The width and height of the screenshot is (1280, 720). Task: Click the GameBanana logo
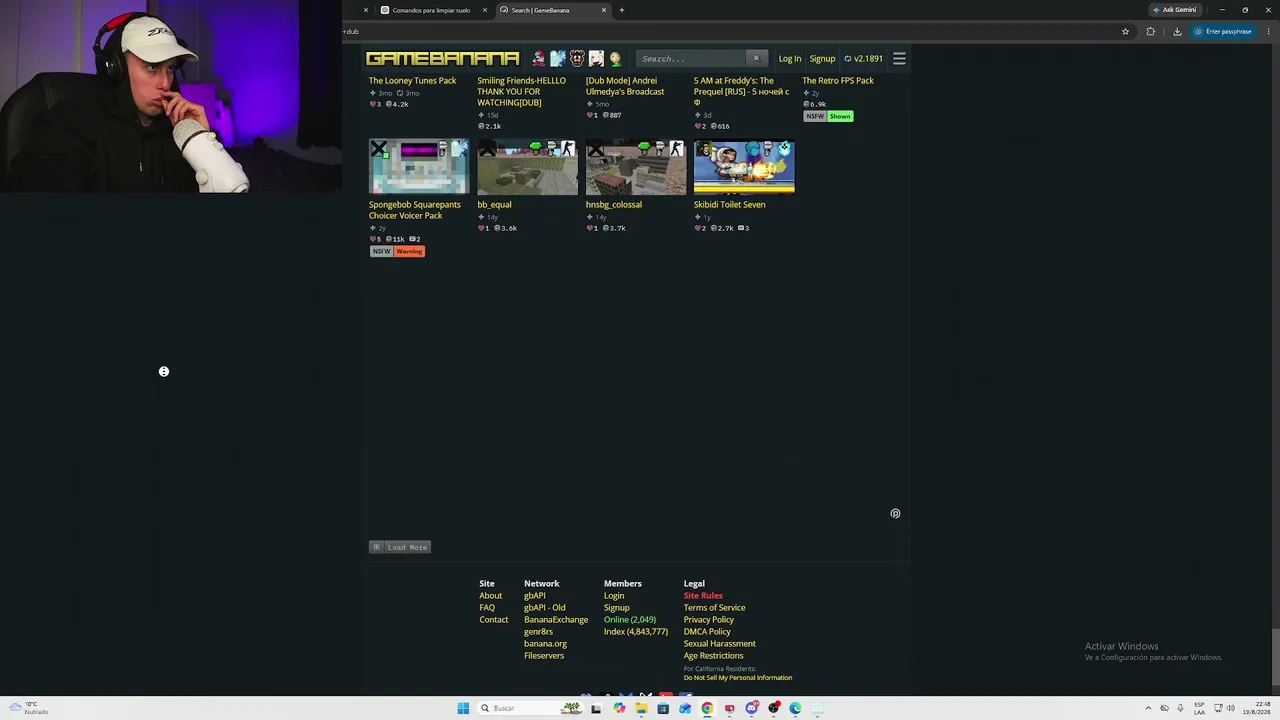pyautogui.click(x=443, y=59)
